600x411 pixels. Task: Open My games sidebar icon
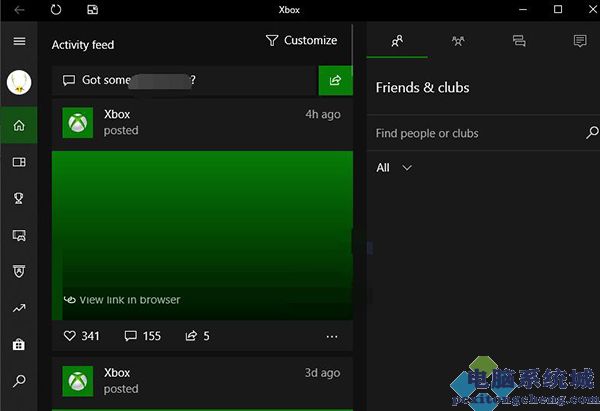pyautogui.click(x=19, y=162)
